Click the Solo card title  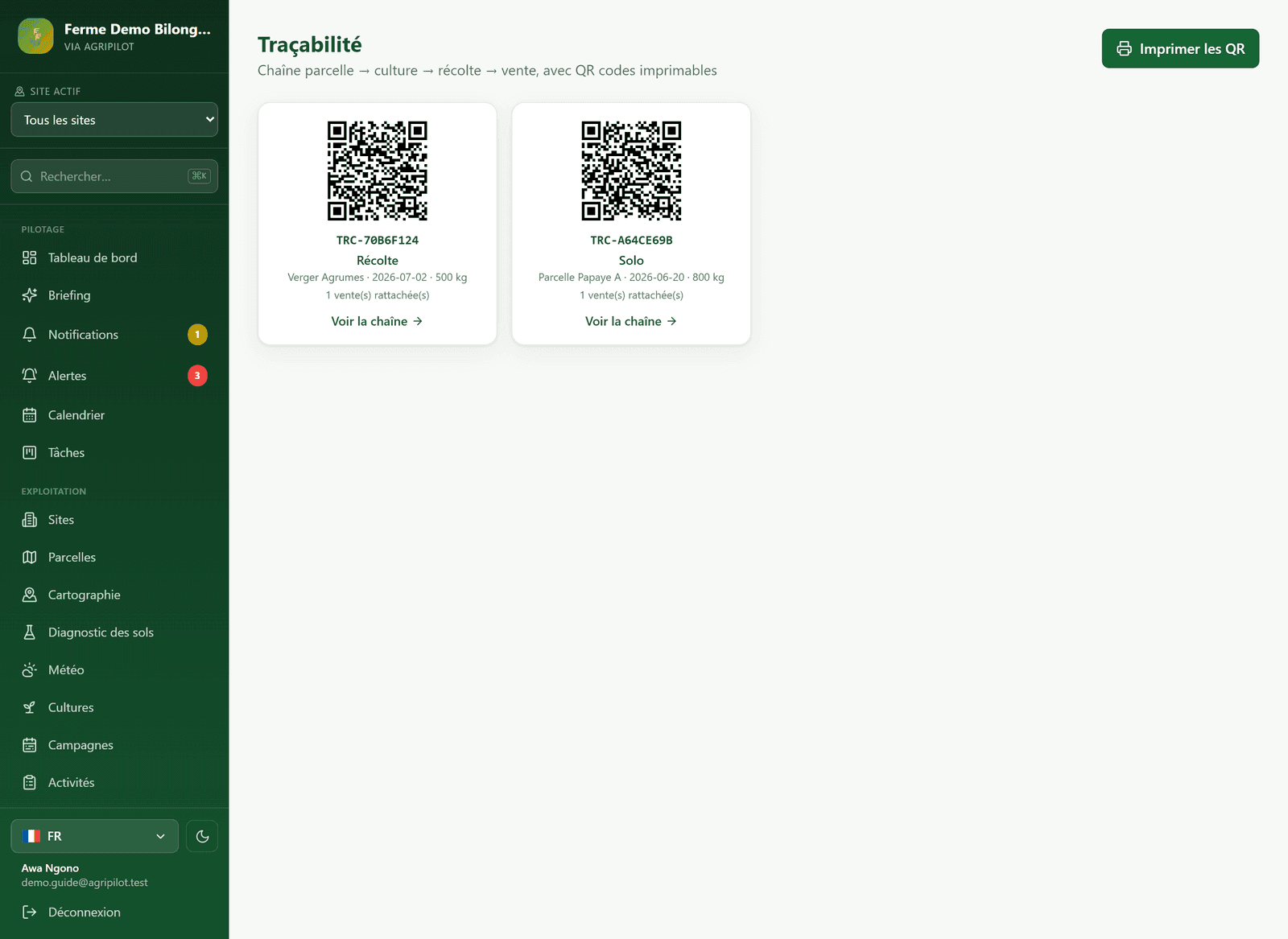(631, 261)
